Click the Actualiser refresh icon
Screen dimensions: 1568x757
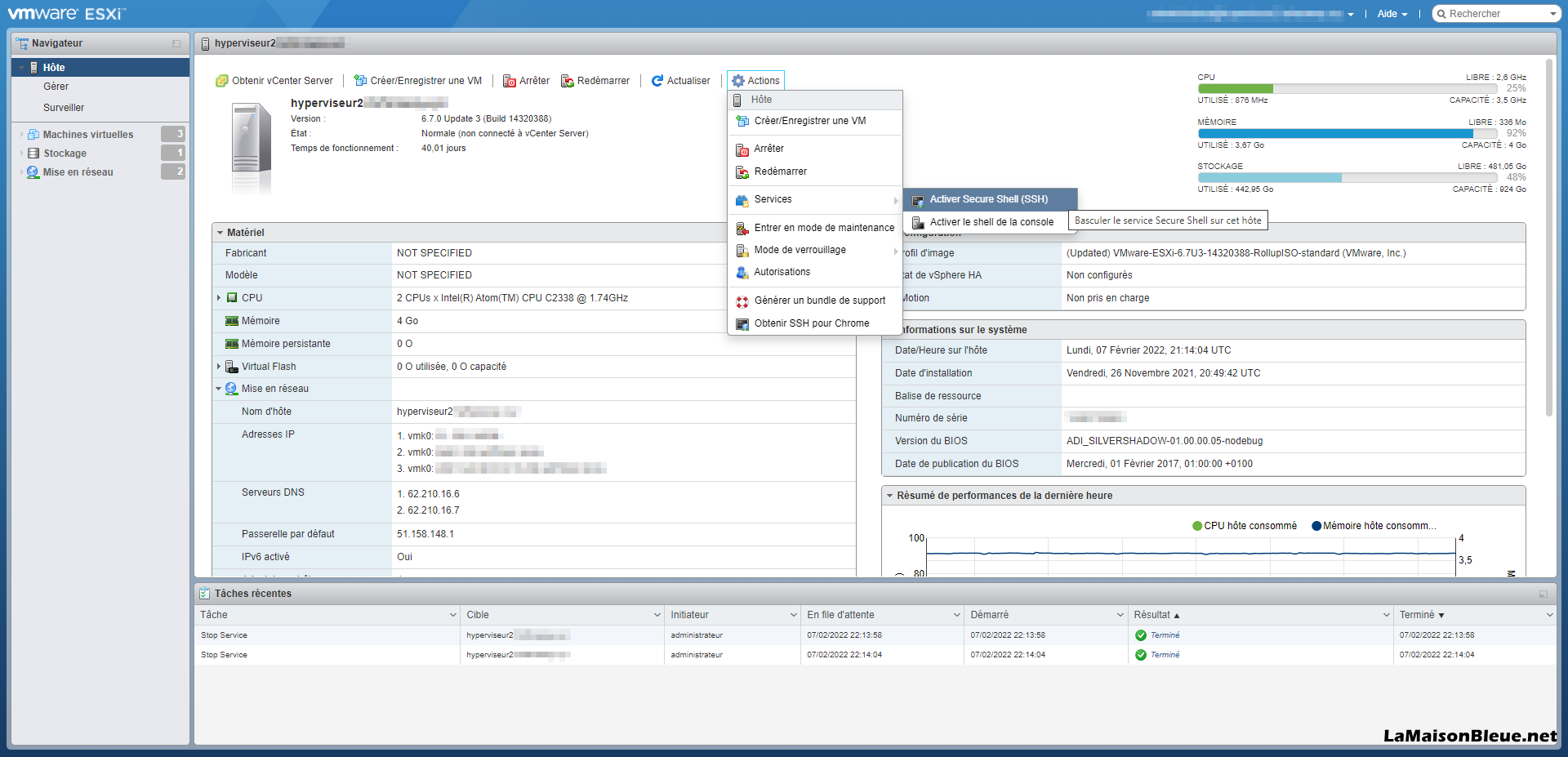coord(657,81)
